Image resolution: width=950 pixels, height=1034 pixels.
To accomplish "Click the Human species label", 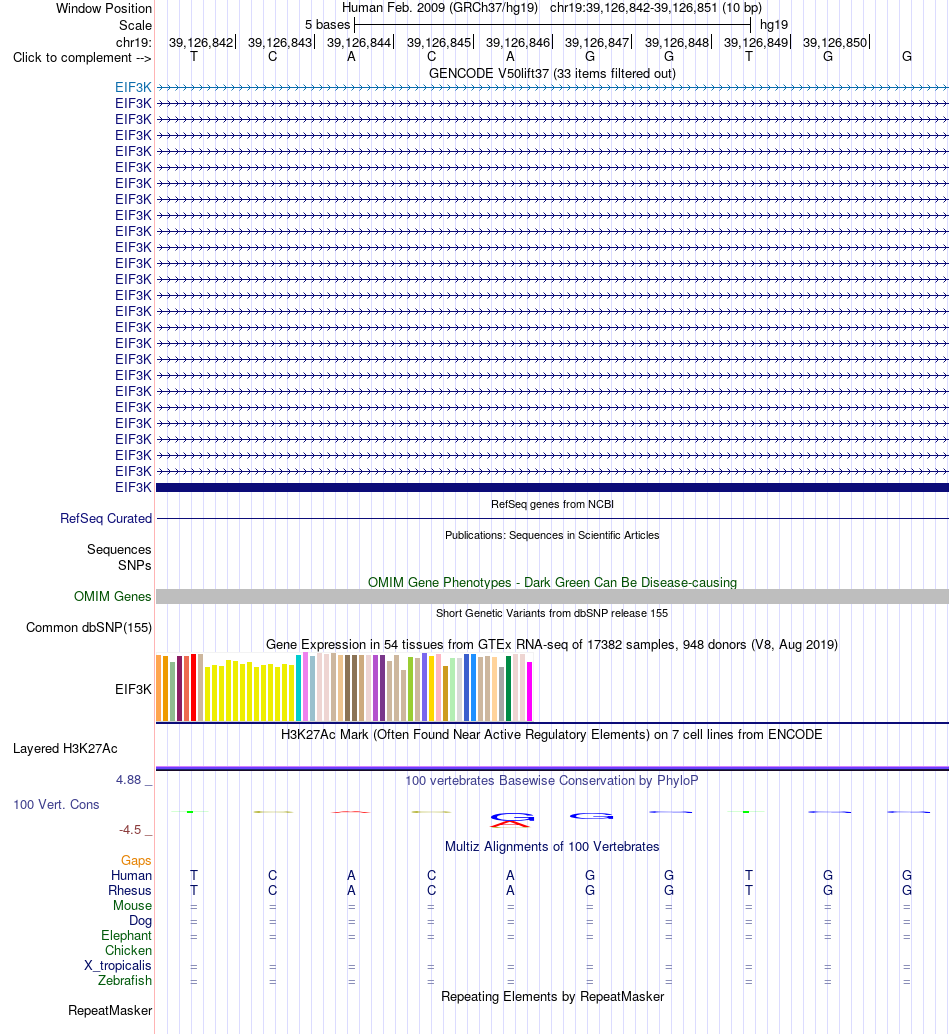I will pyautogui.click(x=131, y=875).
